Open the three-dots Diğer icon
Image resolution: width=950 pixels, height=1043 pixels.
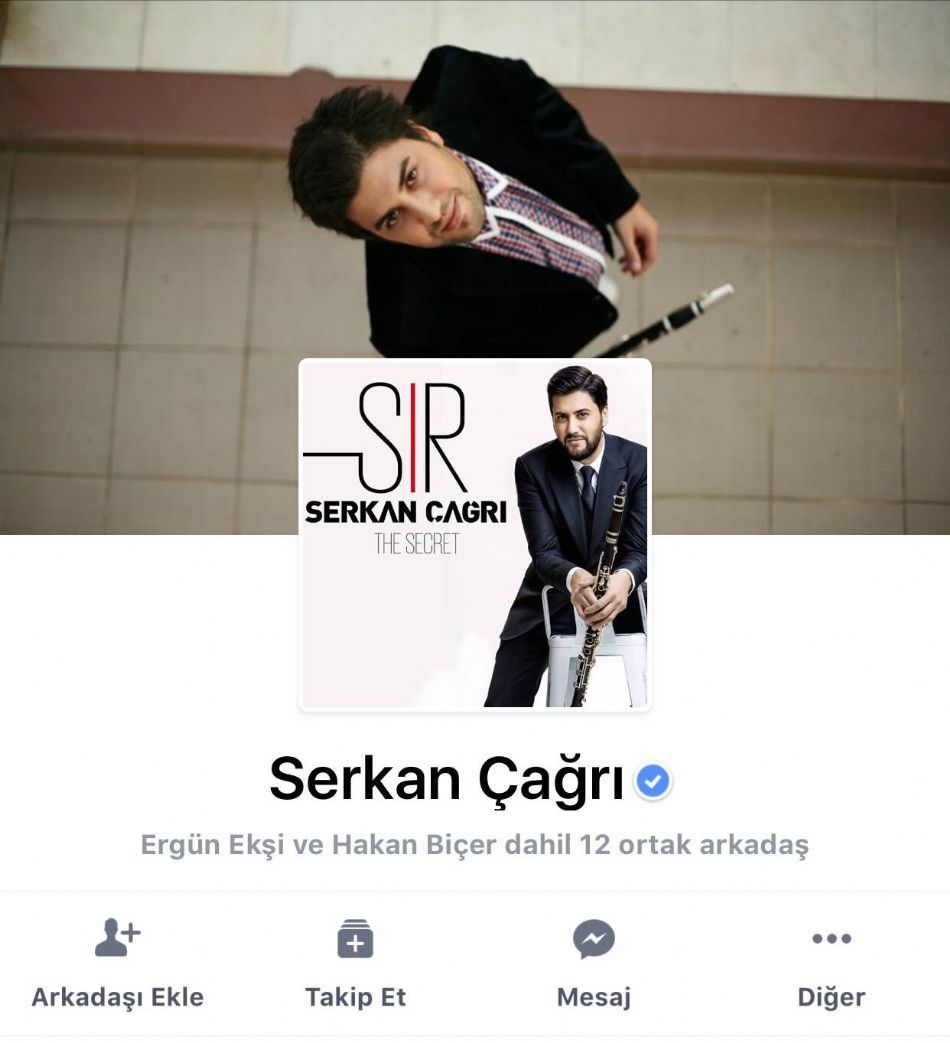pyautogui.click(x=832, y=939)
